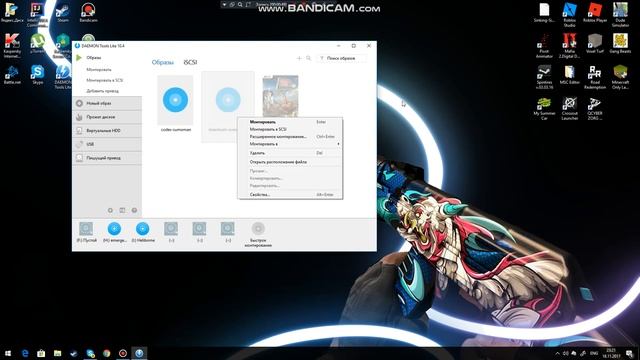Open Roblox Player desktop shortcut
This screenshot has width=640, height=360.
point(595,13)
